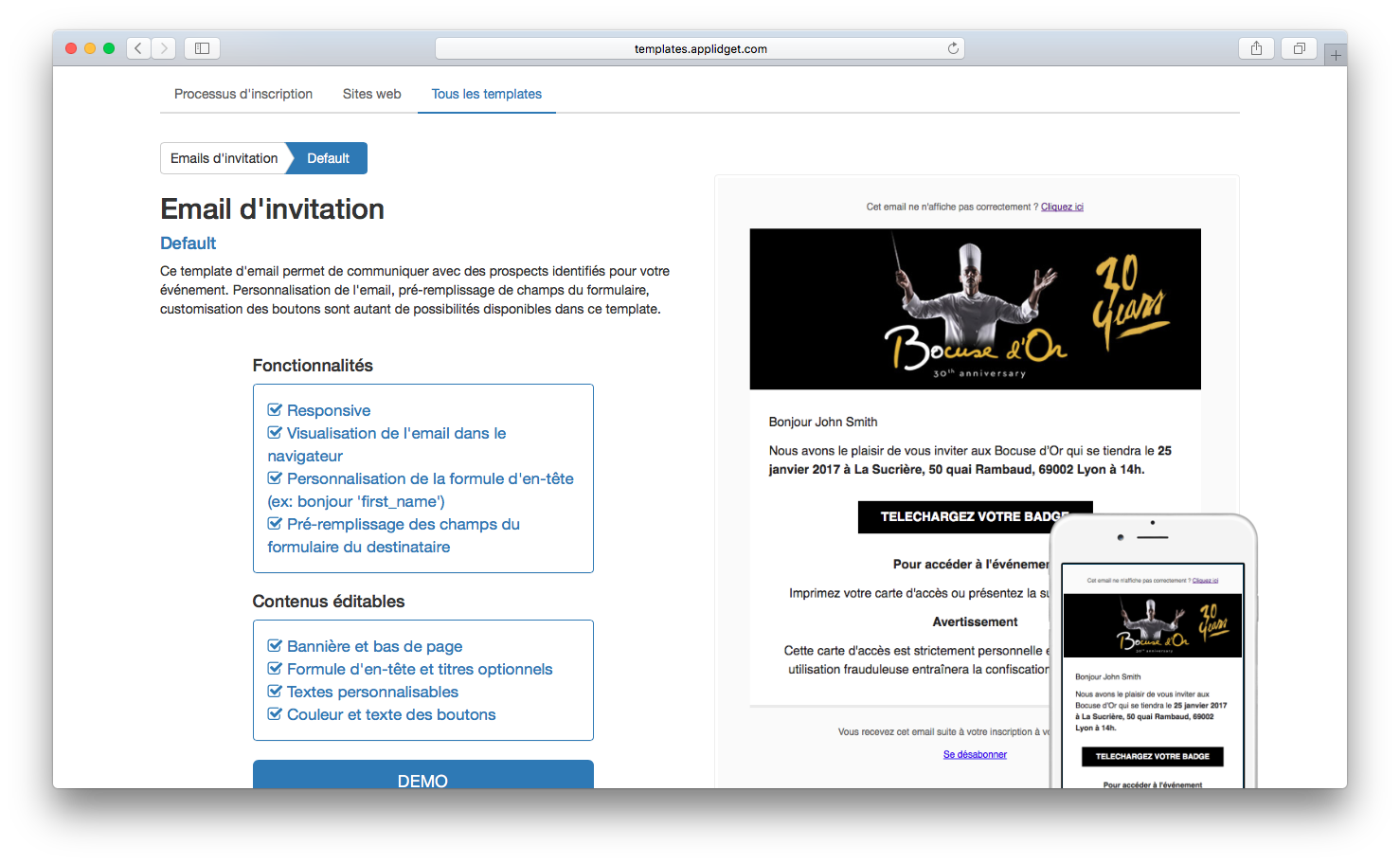Image resolution: width=1400 pixels, height=864 pixels.
Task: Click the Textes personnalisables item text
Action: [x=372, y=692]
